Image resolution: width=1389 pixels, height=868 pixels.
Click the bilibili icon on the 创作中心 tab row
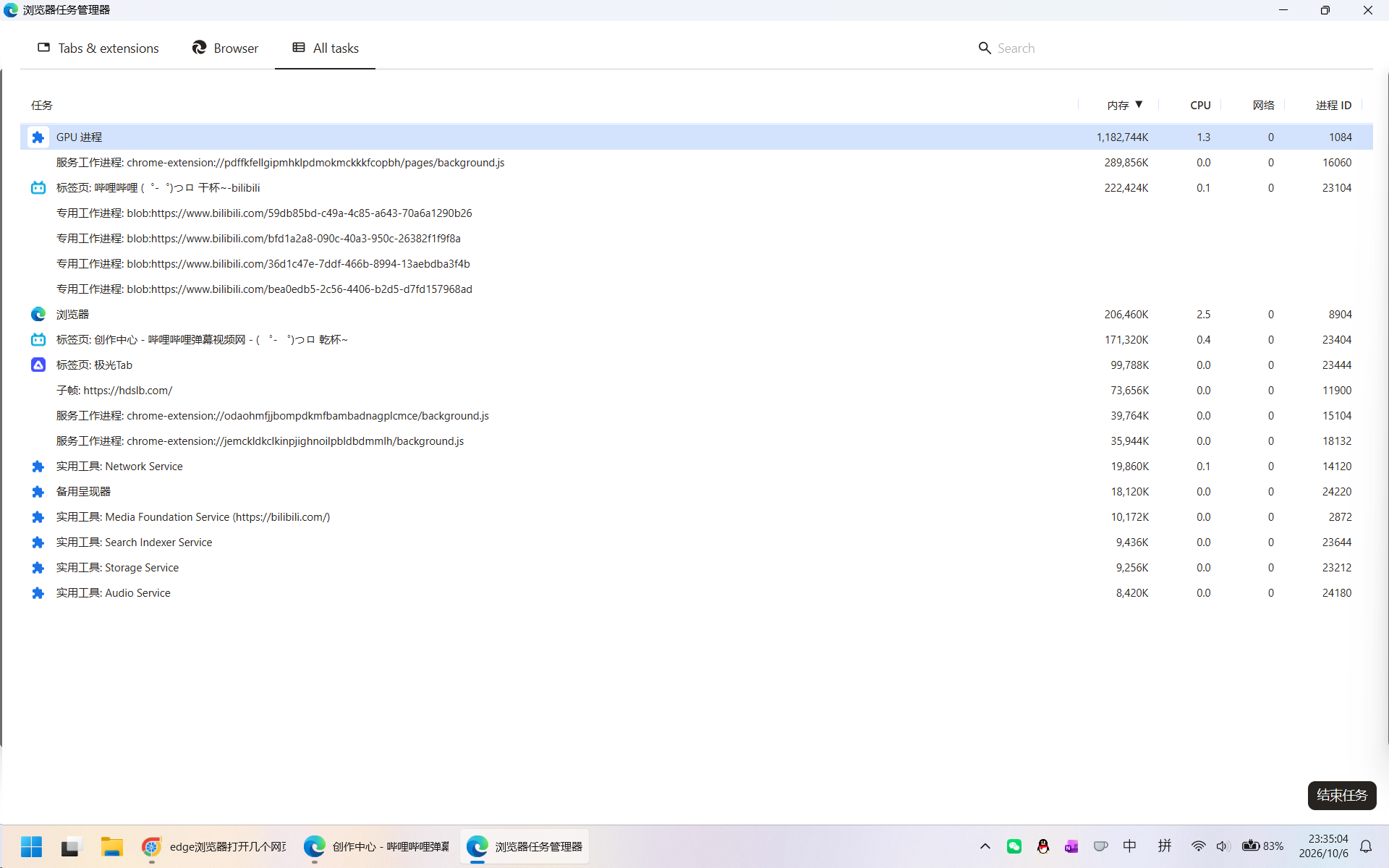coord(38,340)
